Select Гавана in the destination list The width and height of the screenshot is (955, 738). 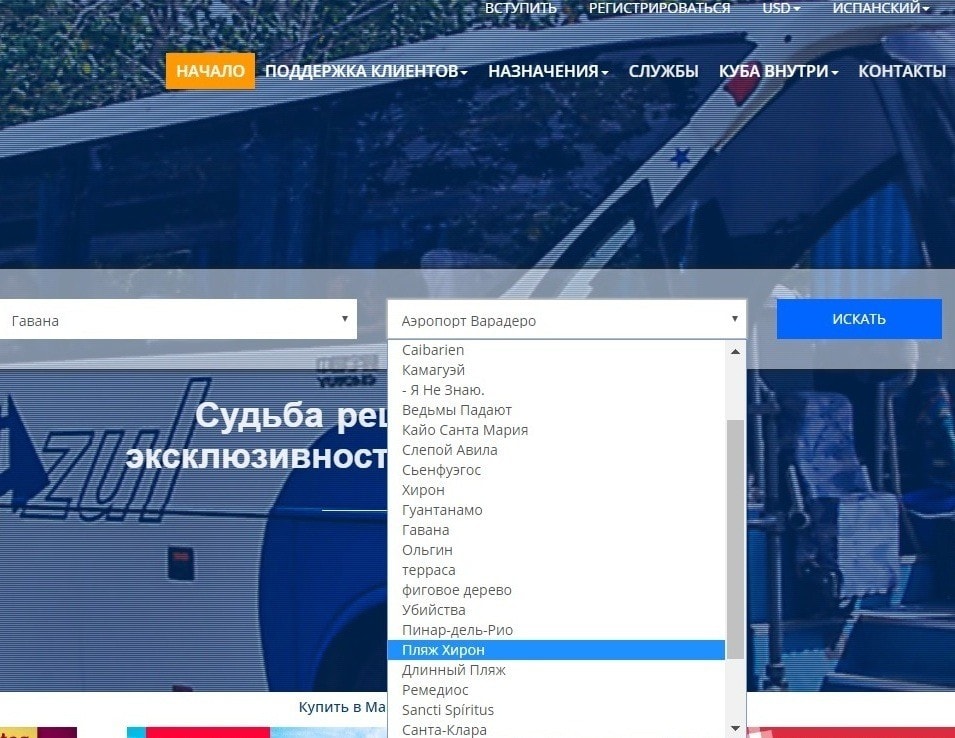[x=557, y=530]
